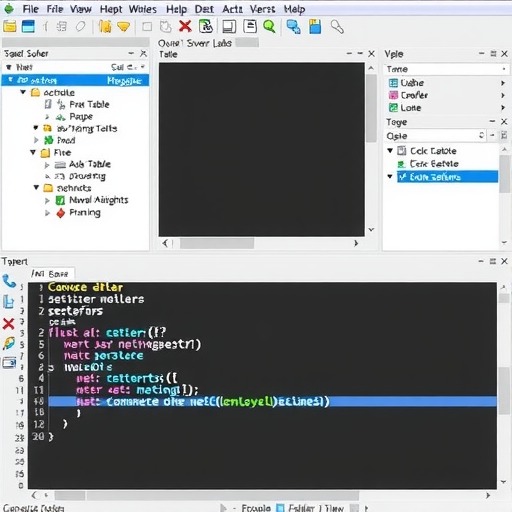Expand the Ask Table item
The height and width of the screenshot is (512, 512).
coord(47,165)
